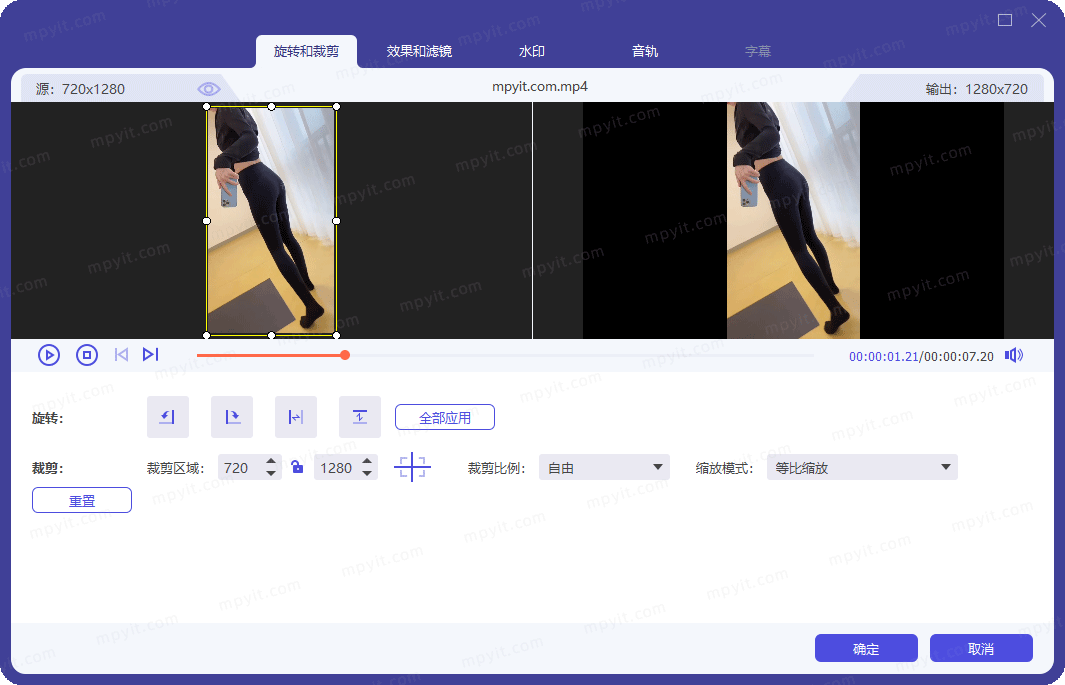Stop the video playback
The height and width of the screenshot is (685, 1065).
pos(87,355)
